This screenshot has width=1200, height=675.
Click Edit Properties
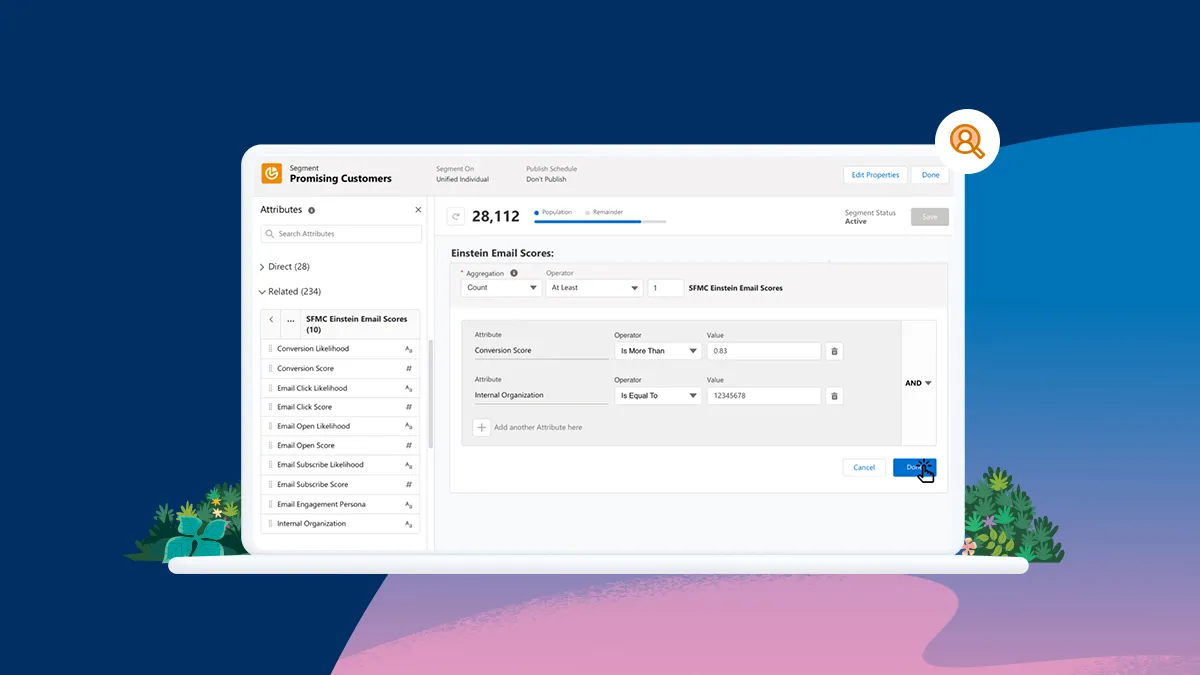875,174
